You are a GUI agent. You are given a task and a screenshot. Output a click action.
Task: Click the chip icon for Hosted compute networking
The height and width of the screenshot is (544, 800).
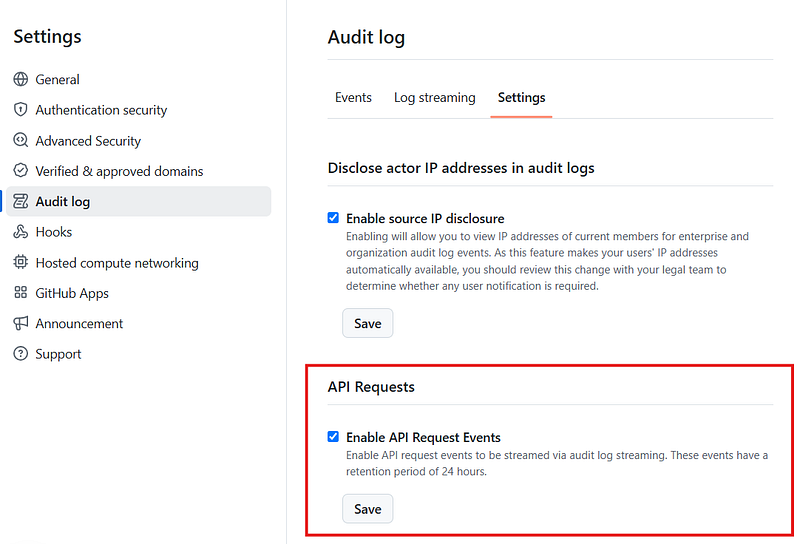pyautogui.click(x=20, y=262)
